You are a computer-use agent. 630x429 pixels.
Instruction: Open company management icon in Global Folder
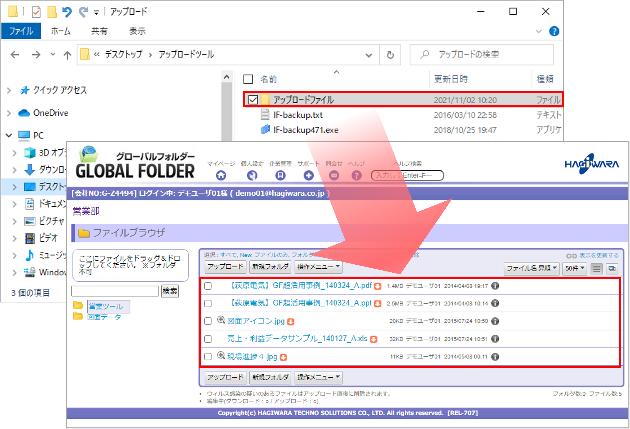click(280, 175)
